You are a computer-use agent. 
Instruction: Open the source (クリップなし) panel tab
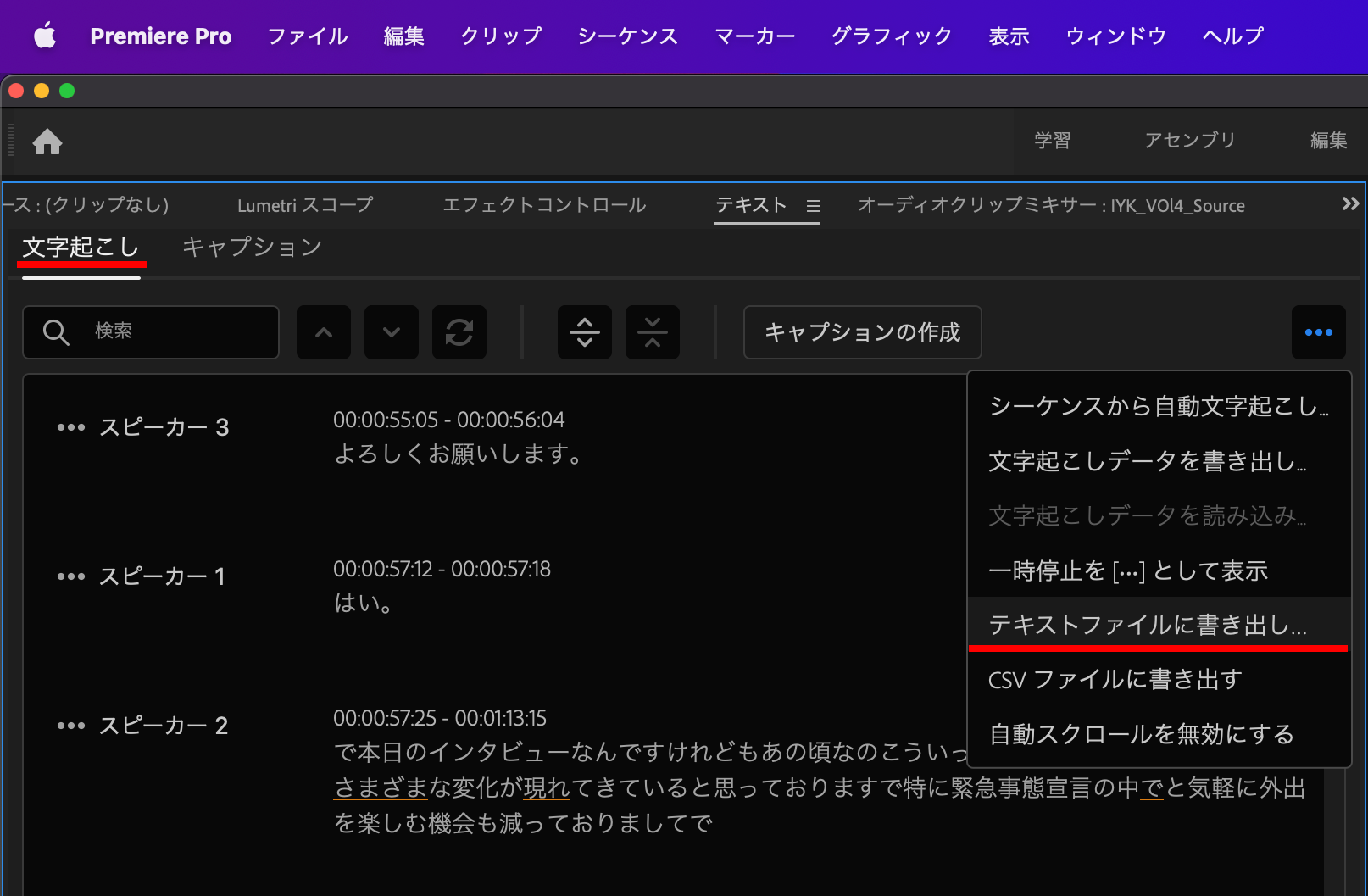pos(87,205)
